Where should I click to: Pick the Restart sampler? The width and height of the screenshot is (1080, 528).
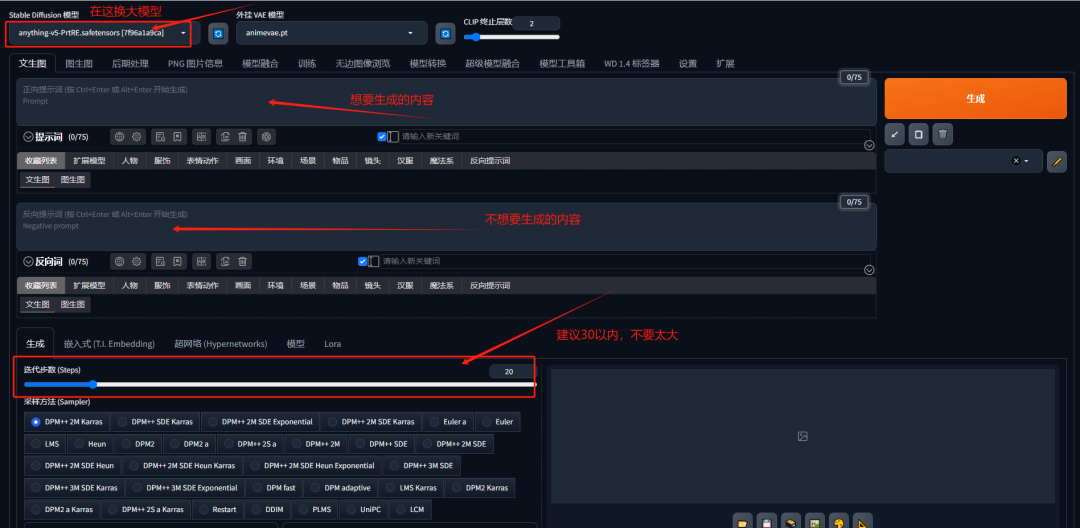218,510
